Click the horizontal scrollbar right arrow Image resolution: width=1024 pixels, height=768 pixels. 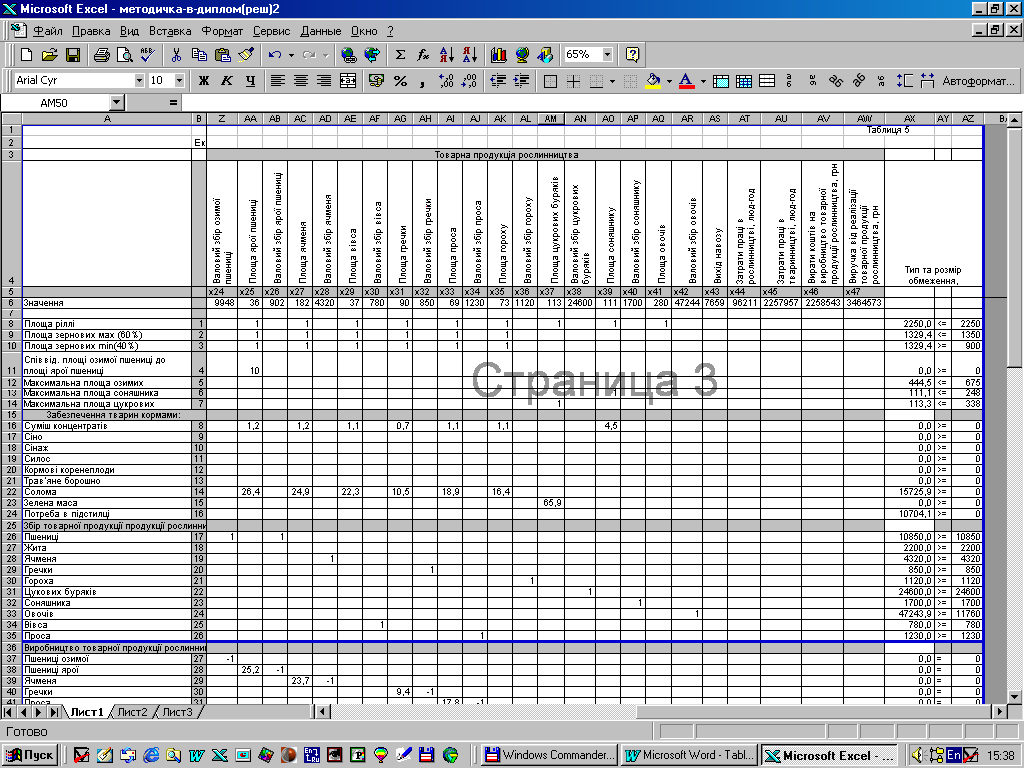1000,711
